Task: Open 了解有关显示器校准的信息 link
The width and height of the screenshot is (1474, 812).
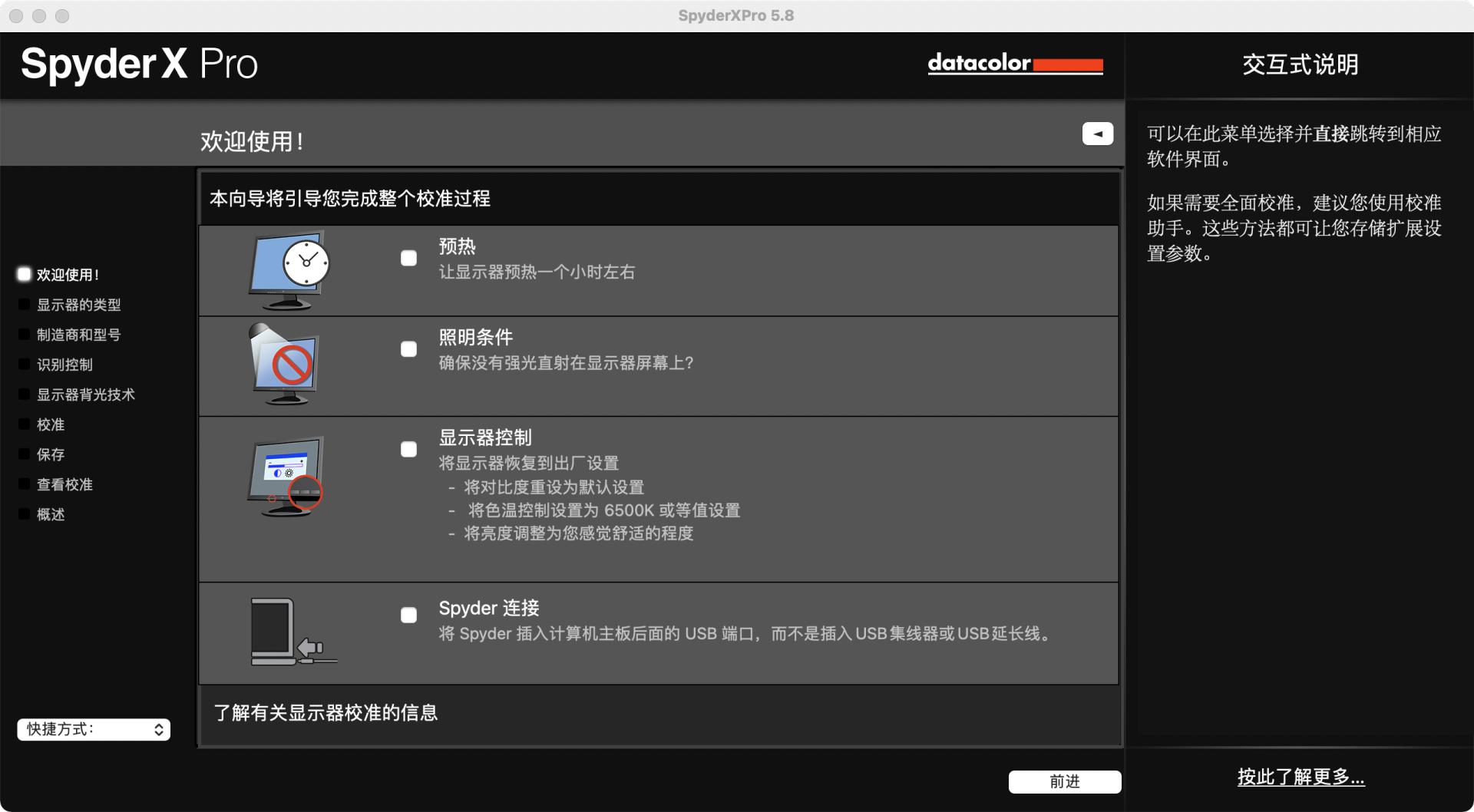Action: 326,713
